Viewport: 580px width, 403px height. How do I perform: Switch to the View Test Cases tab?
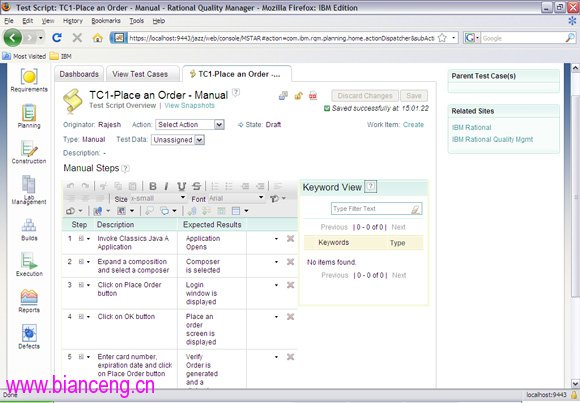[140, 74]
